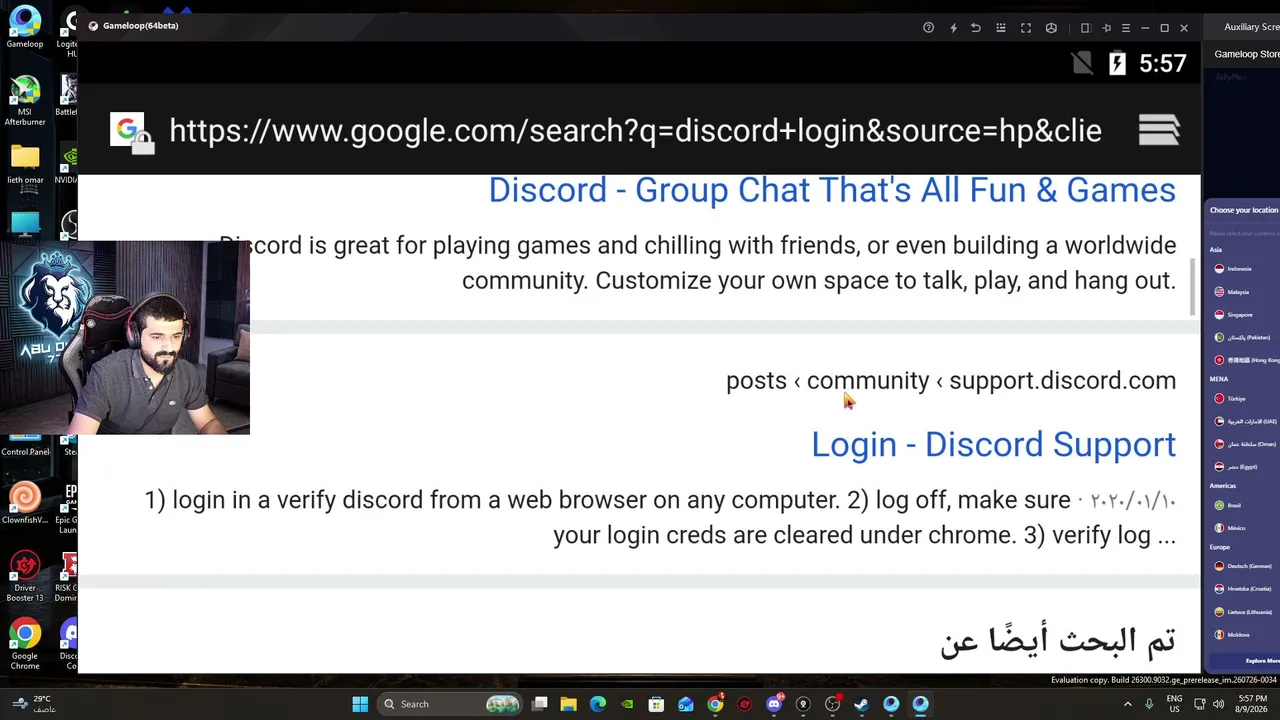Open the ENG US language switcher
1280x720 pixels.
tap(1174, 704)
